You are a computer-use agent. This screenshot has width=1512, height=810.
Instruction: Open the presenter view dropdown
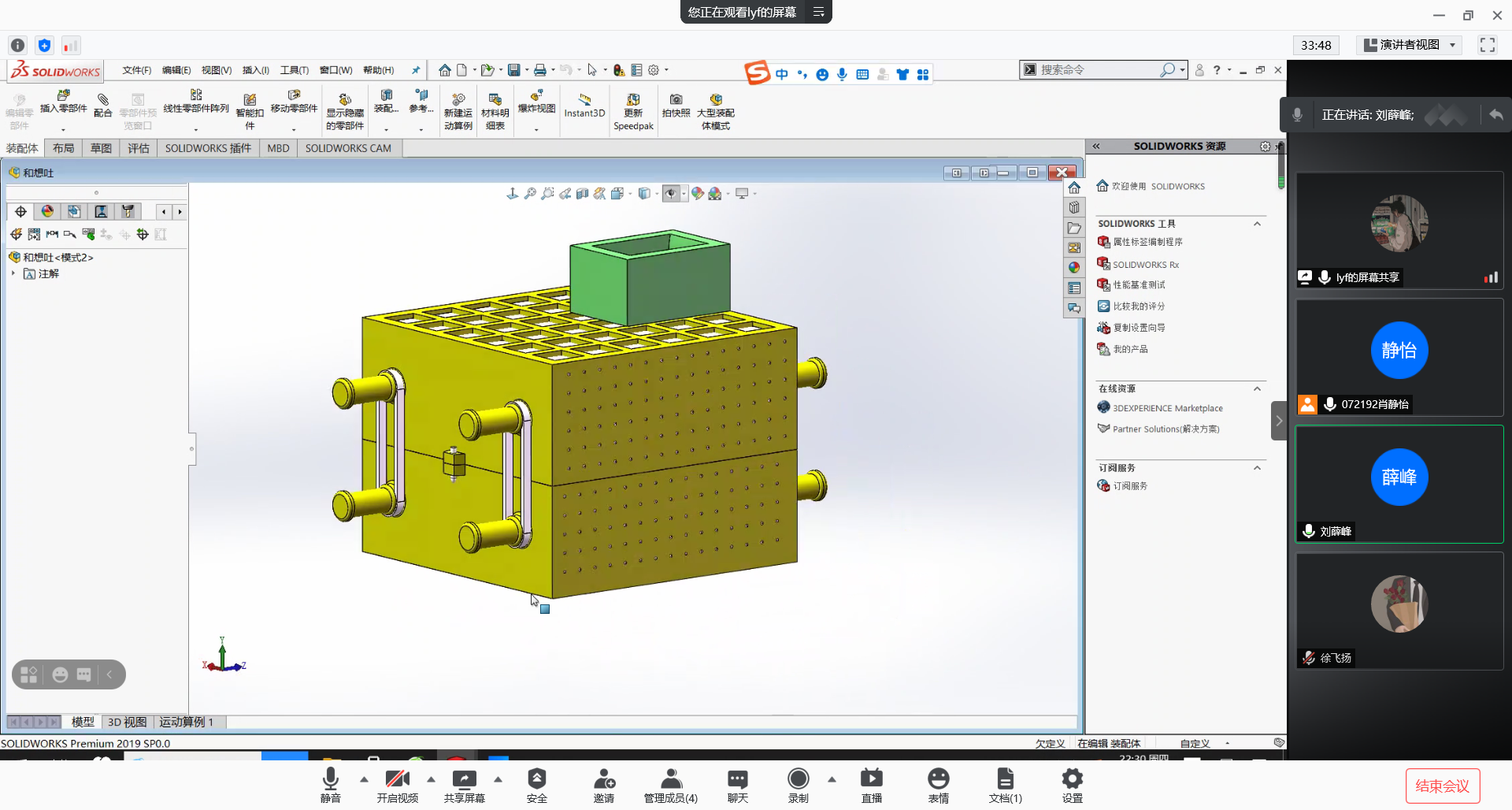click(x=1453, y=45)
